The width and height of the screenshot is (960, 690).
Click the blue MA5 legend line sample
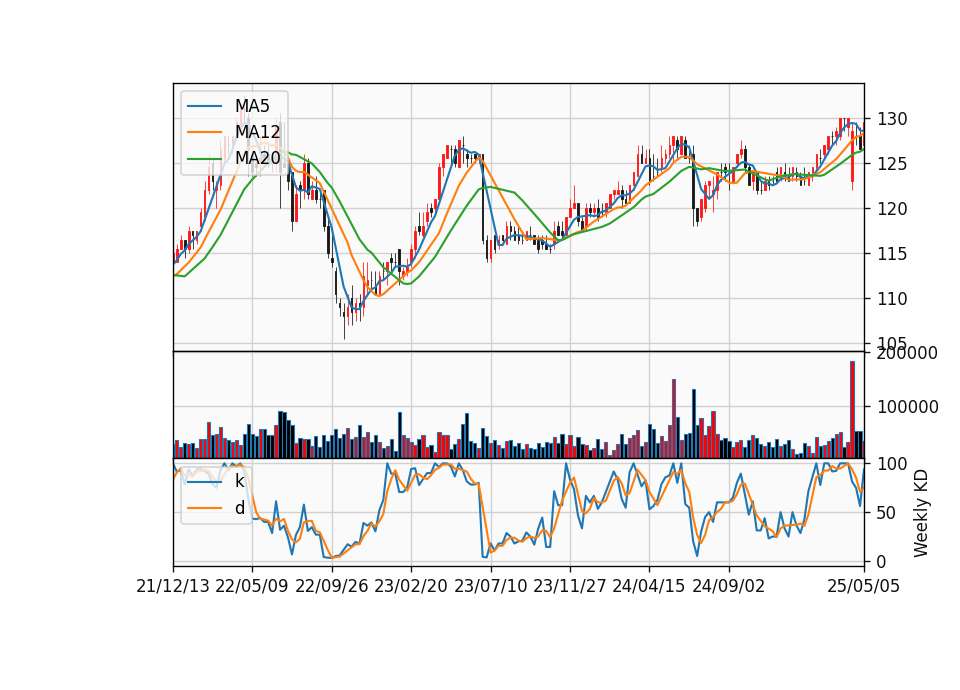(x=204, y=106)
